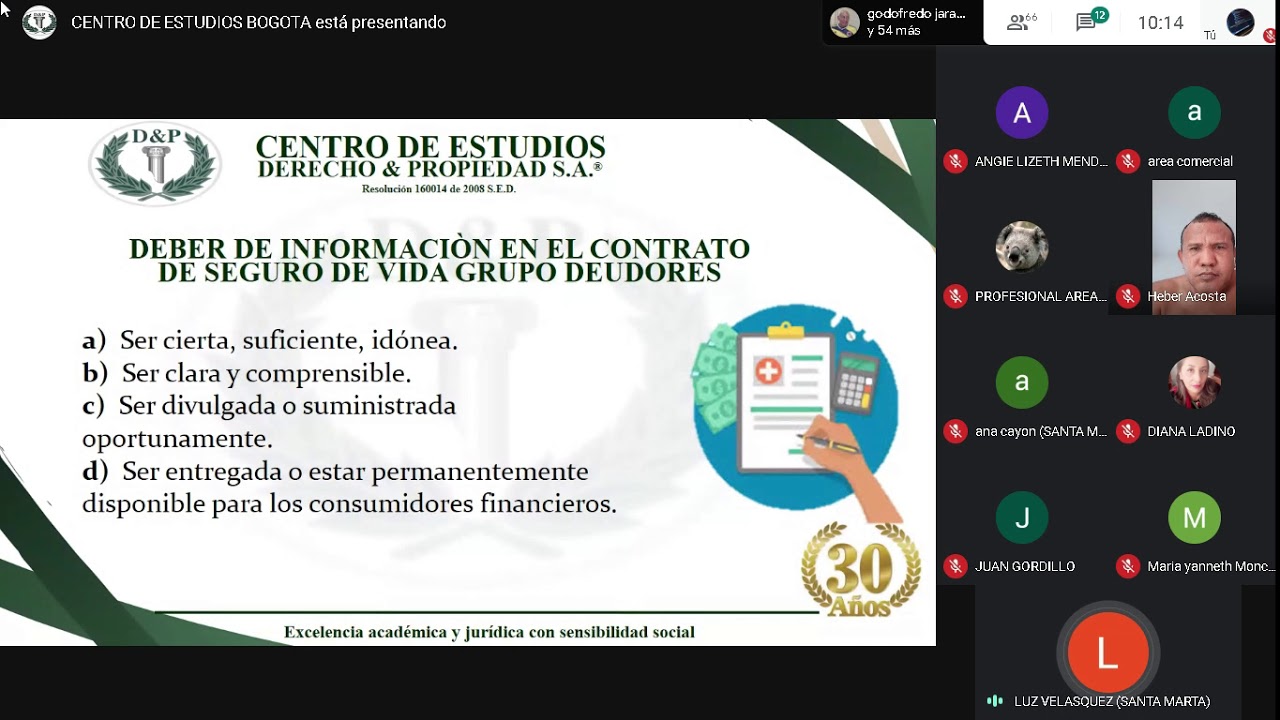Click muted mic icon beside PROFESIONAL AREA
The image size is (1280, 720).
[x=956, y=296]
